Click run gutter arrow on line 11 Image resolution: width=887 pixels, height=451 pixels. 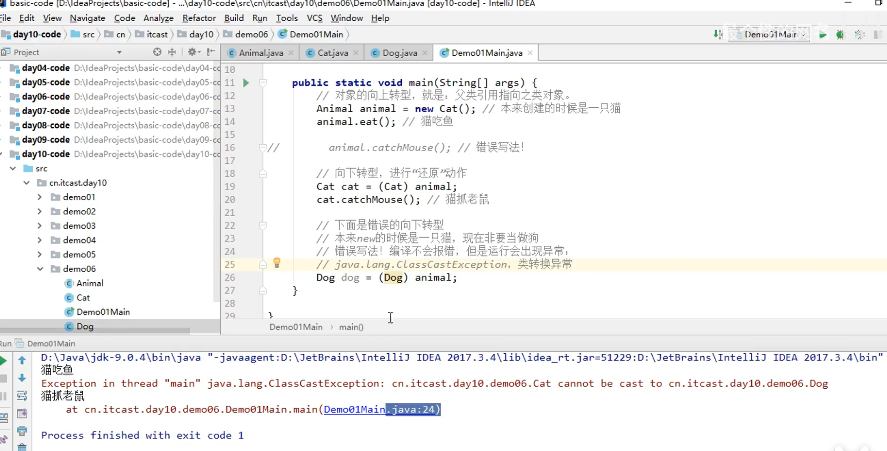(x=246, y=83)
